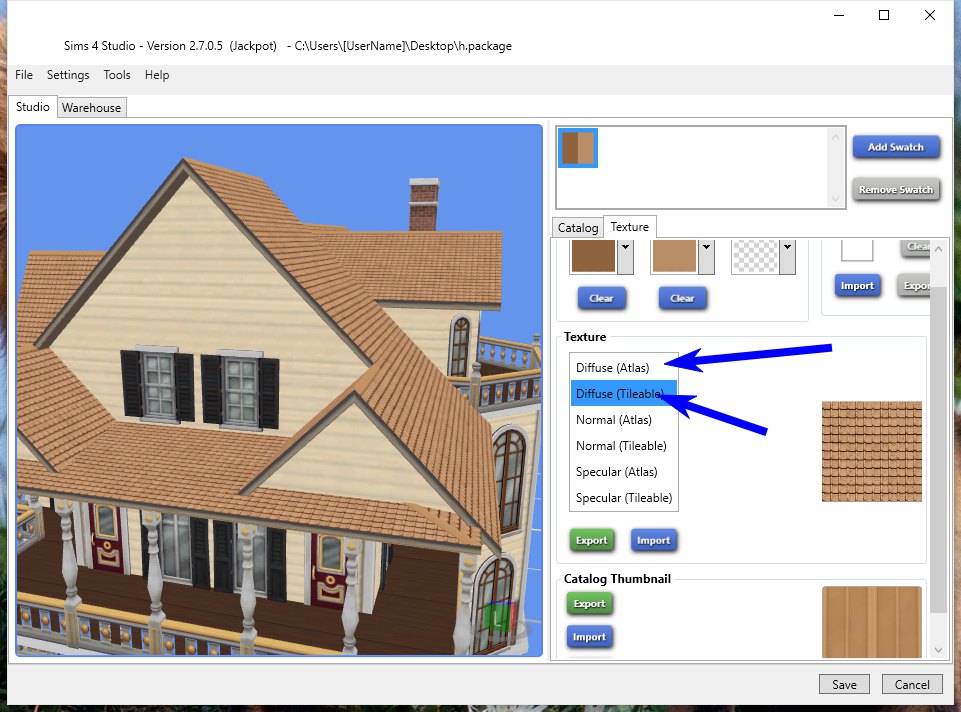The width and height of the screenshot is (961, 712).
Task: Click the partially visible Export button beside Import
Action: tap(914, 286)
